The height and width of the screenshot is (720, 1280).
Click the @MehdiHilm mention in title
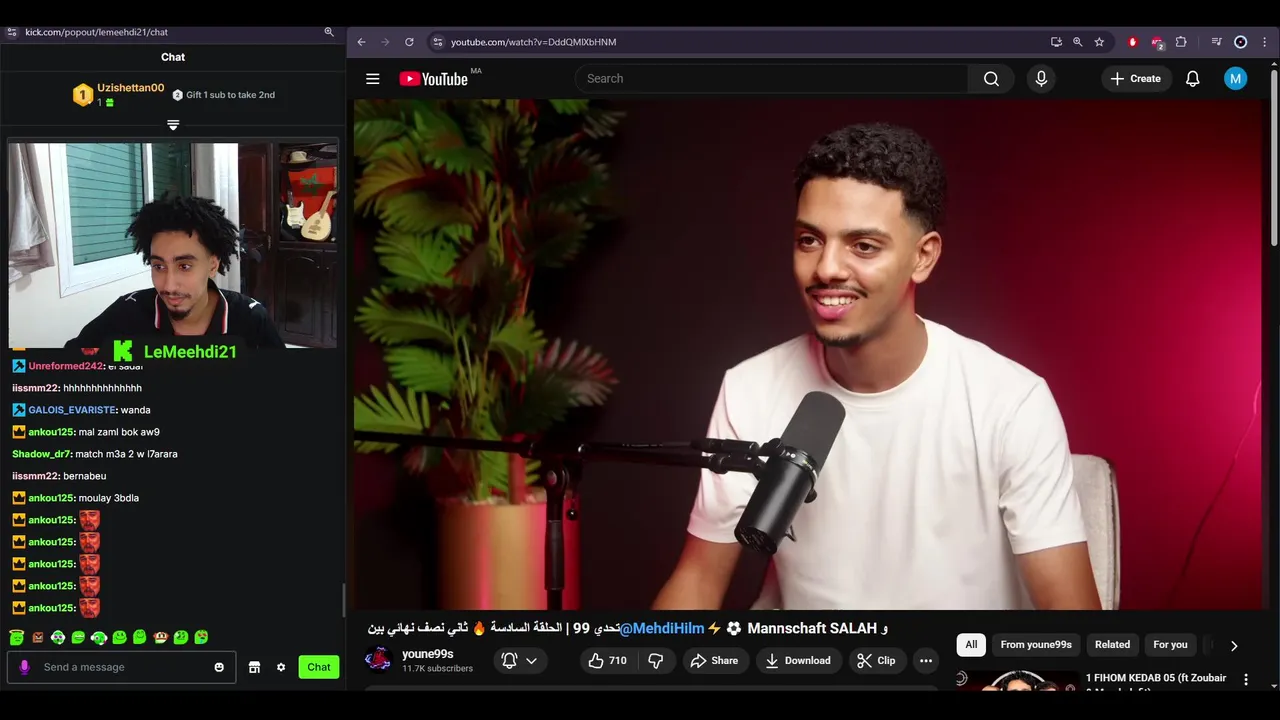[662, 628]
